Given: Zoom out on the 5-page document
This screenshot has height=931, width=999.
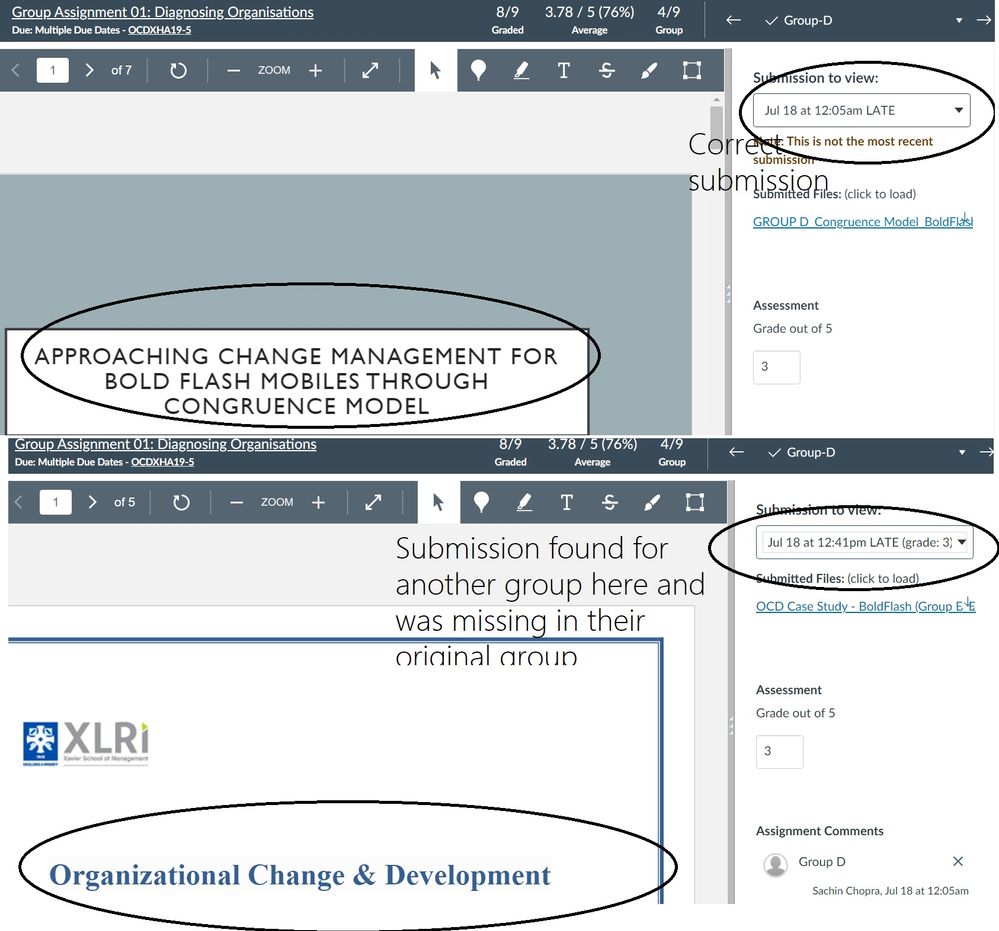Looking at the screenshot, I should pyautogui.click(x=236, y=503).
